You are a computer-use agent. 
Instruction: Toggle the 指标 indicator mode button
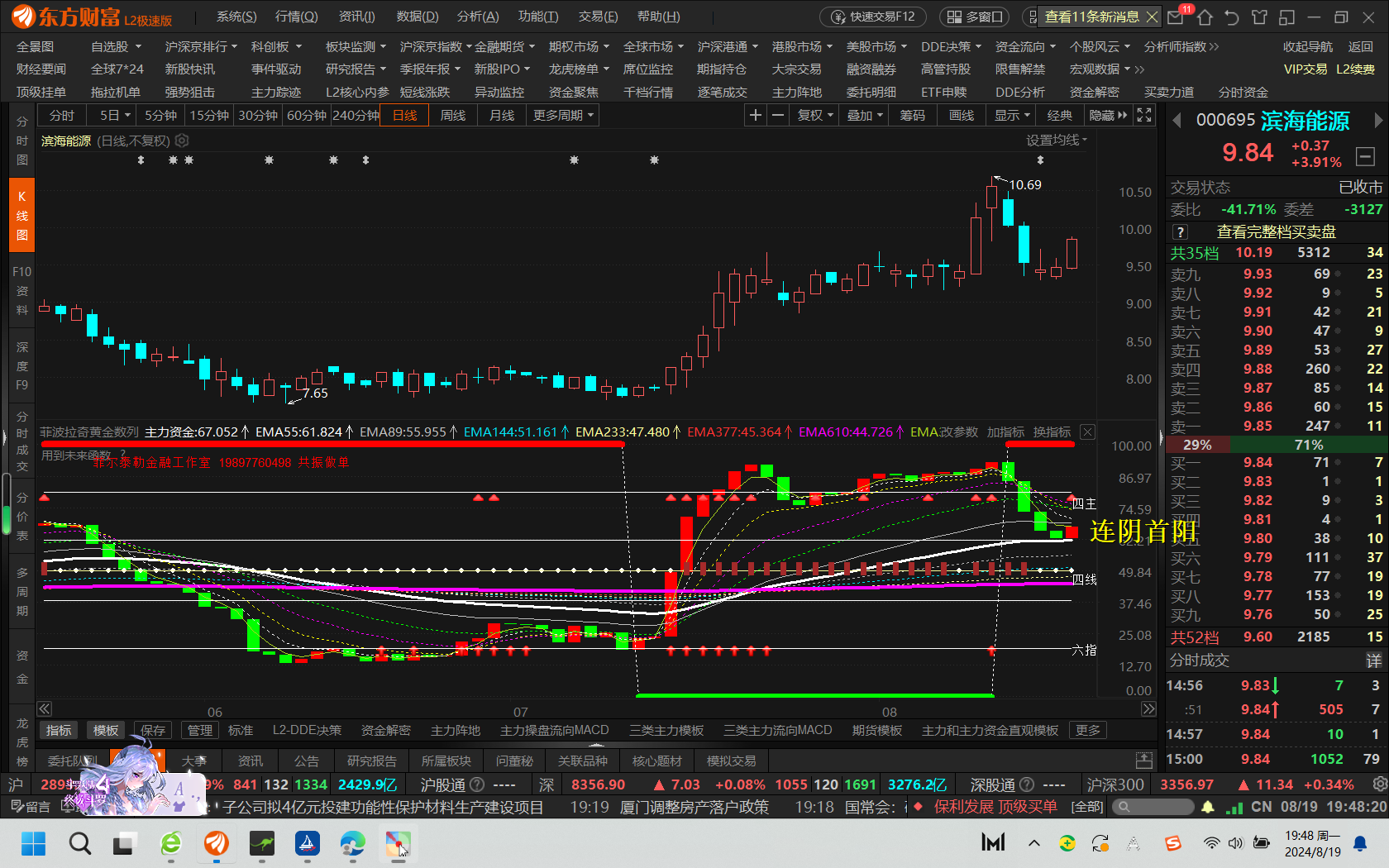point(59,731)
